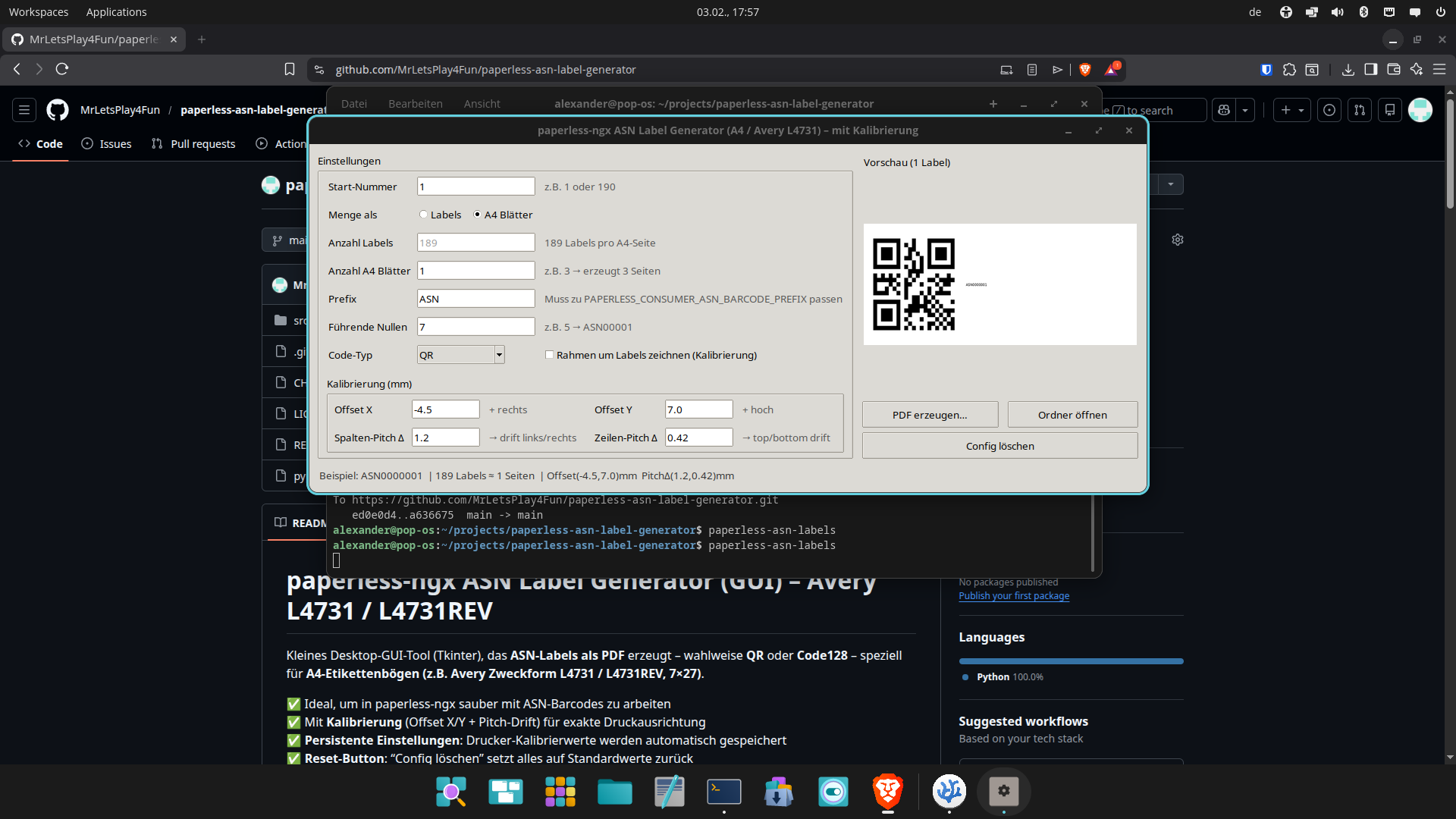Click terminal window scrollbar
The width and height of the screenshot is (1456, 819).
coord(1093,532)
